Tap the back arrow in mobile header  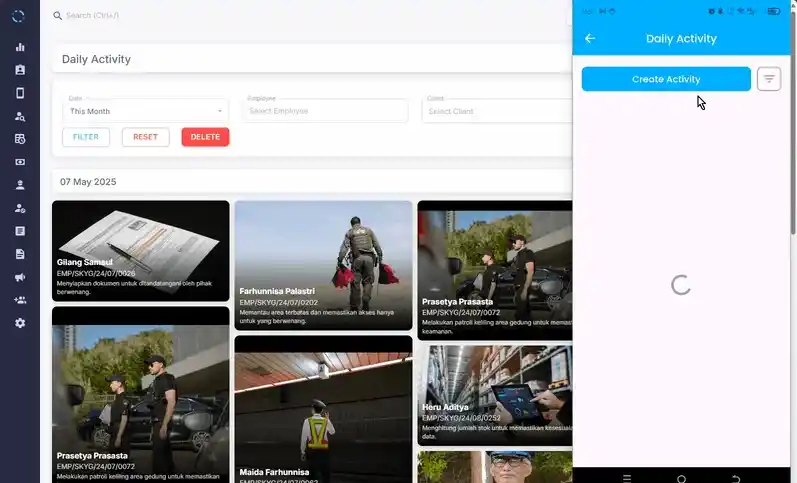[x=590, y=39]
